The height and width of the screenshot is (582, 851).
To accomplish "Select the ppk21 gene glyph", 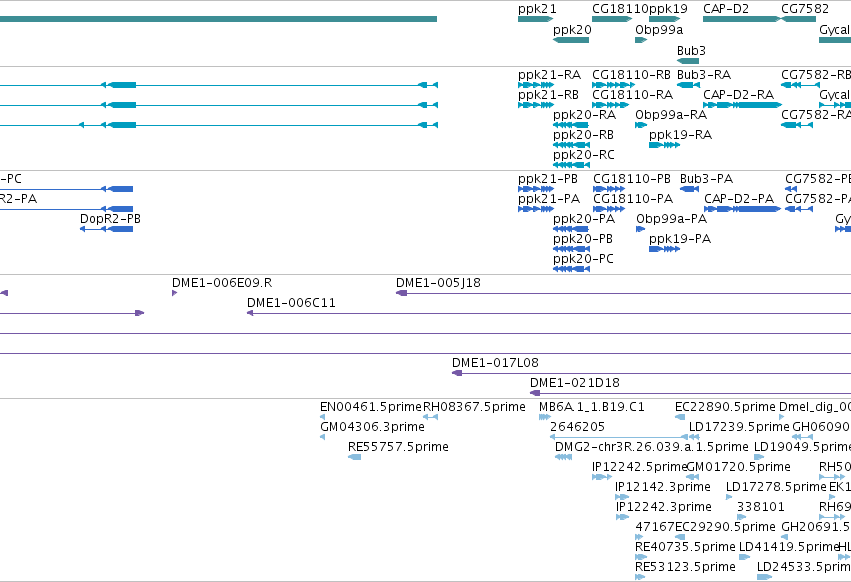I will pyautogui.click(x=535, y=19).
